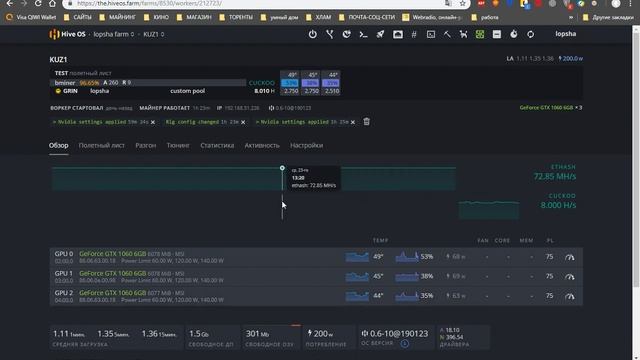Viewport: 640px width, 360px height.
Task: Click the CUCKOO 8.000 H/s value
Action: tap(558, 205)
